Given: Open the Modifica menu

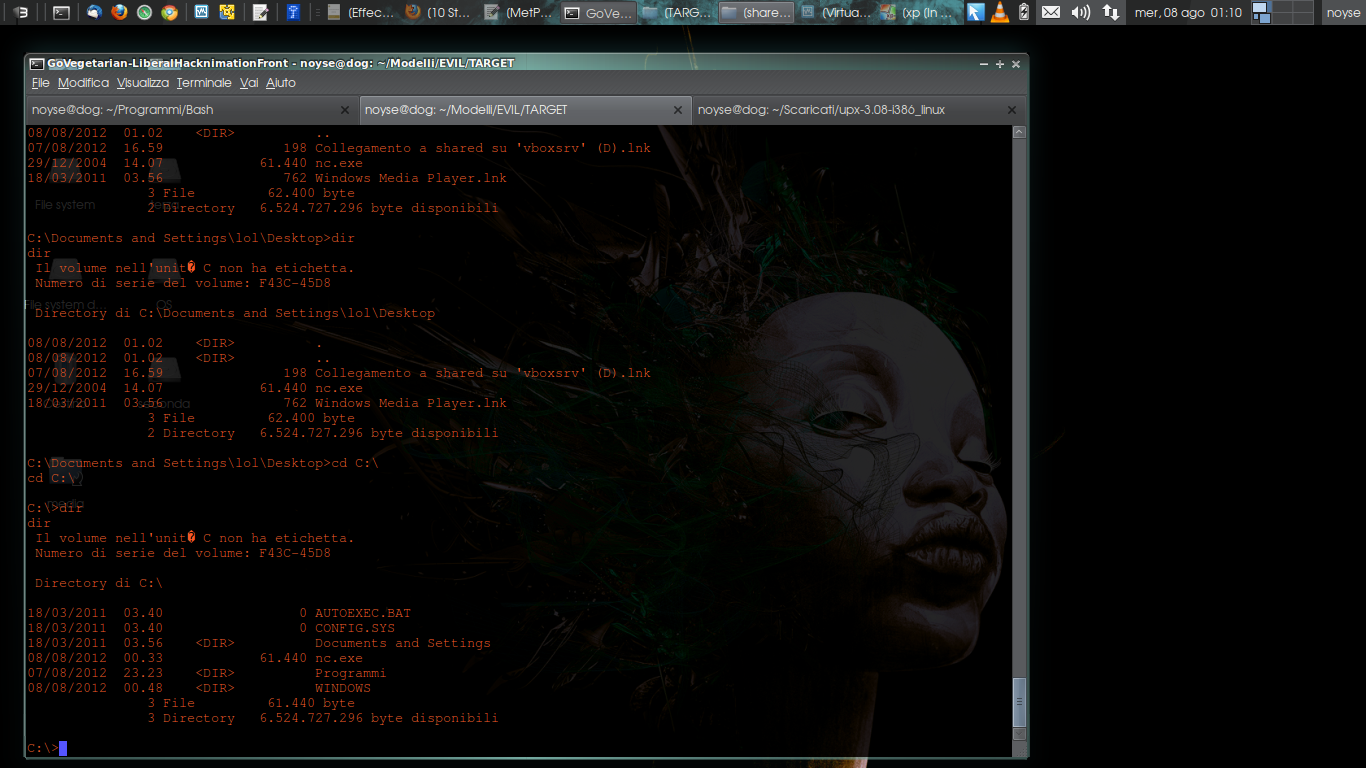Looking at the screenshot, I should pos(83,83).
